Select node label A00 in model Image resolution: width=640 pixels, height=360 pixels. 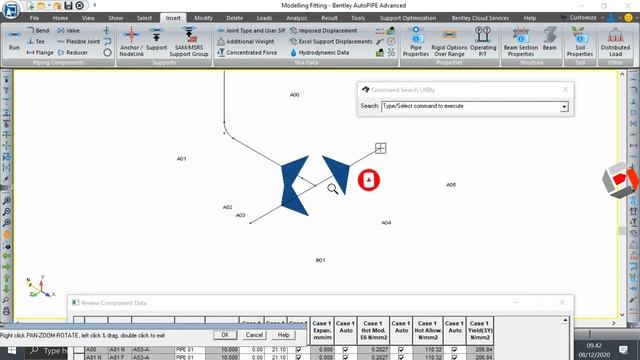pyautogui.click(x=294, y=95)
